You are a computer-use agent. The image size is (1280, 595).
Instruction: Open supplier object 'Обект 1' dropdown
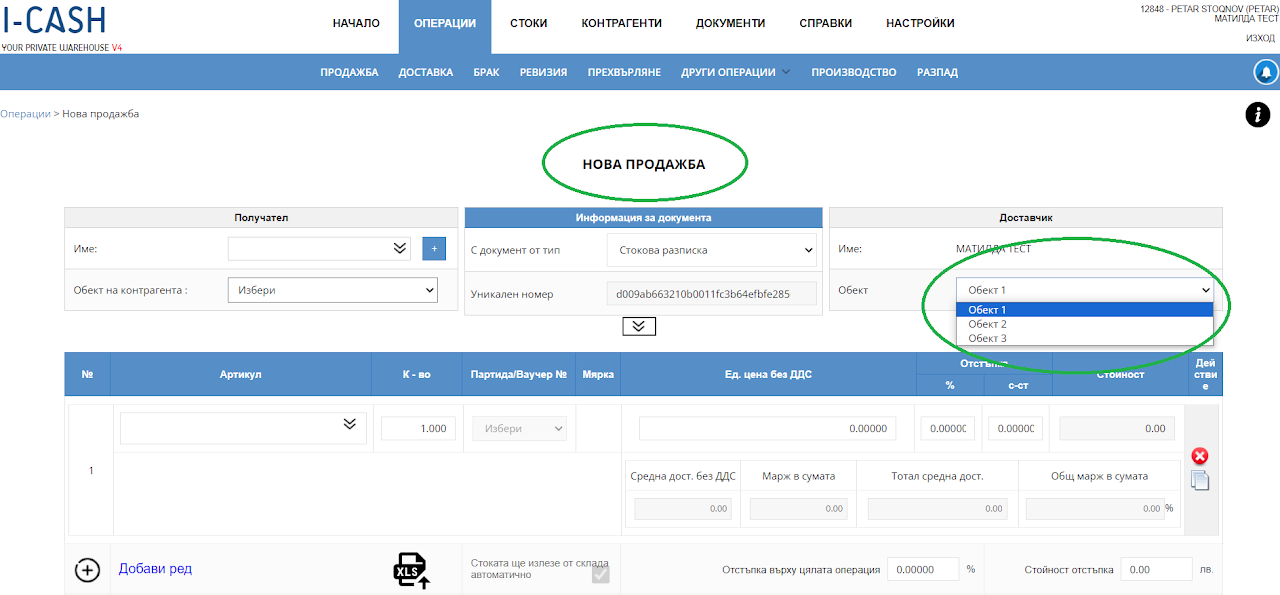1085,290
